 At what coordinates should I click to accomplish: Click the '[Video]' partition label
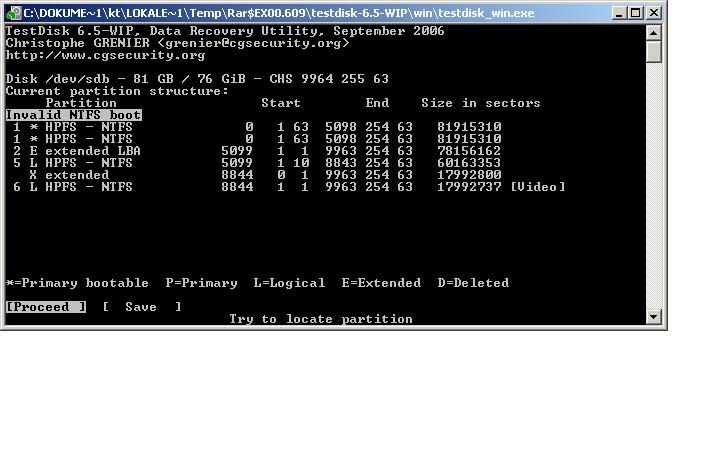[538, 187]
